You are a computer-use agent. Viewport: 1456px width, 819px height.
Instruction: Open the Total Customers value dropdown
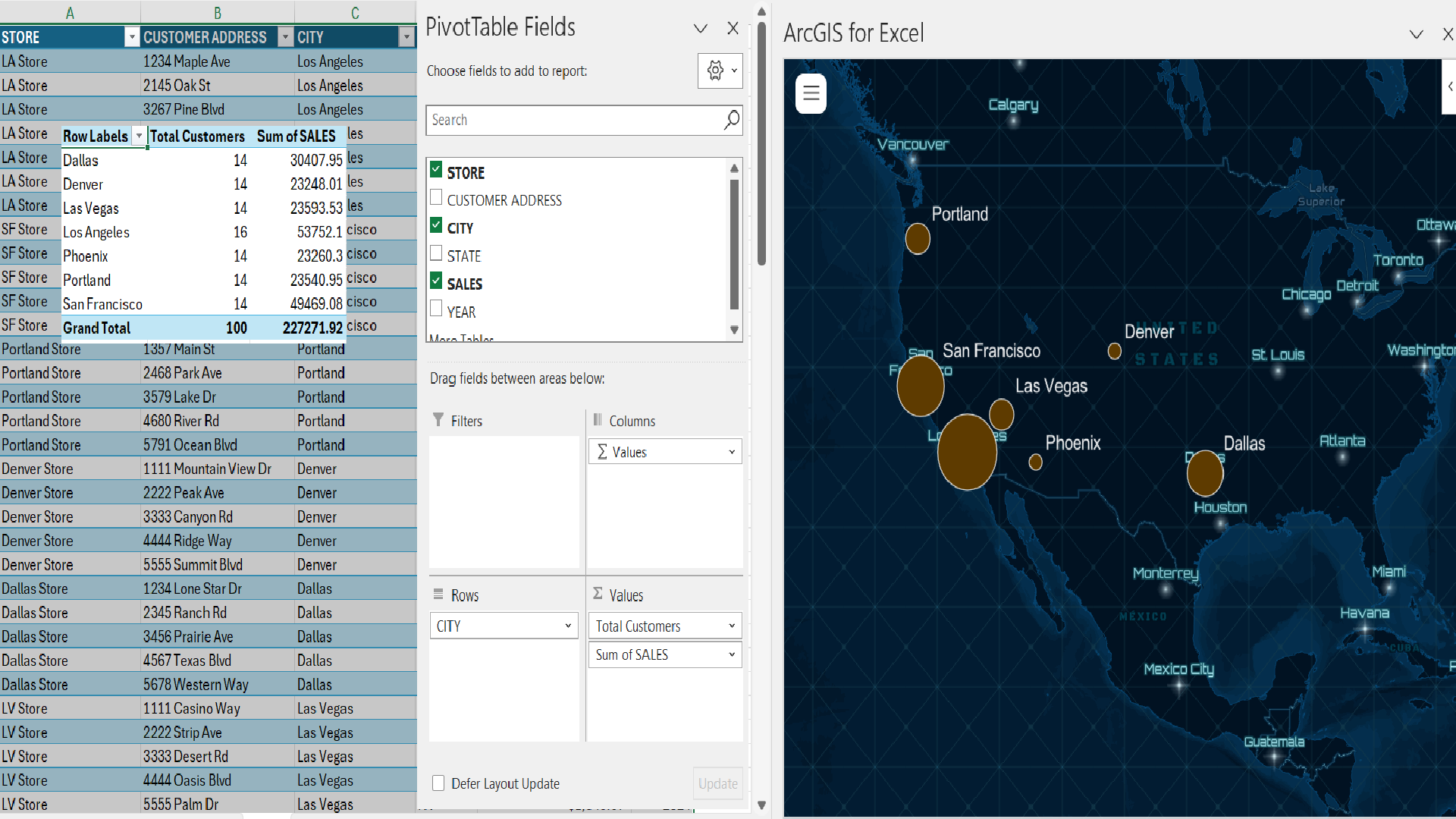(x=732, y=626)
